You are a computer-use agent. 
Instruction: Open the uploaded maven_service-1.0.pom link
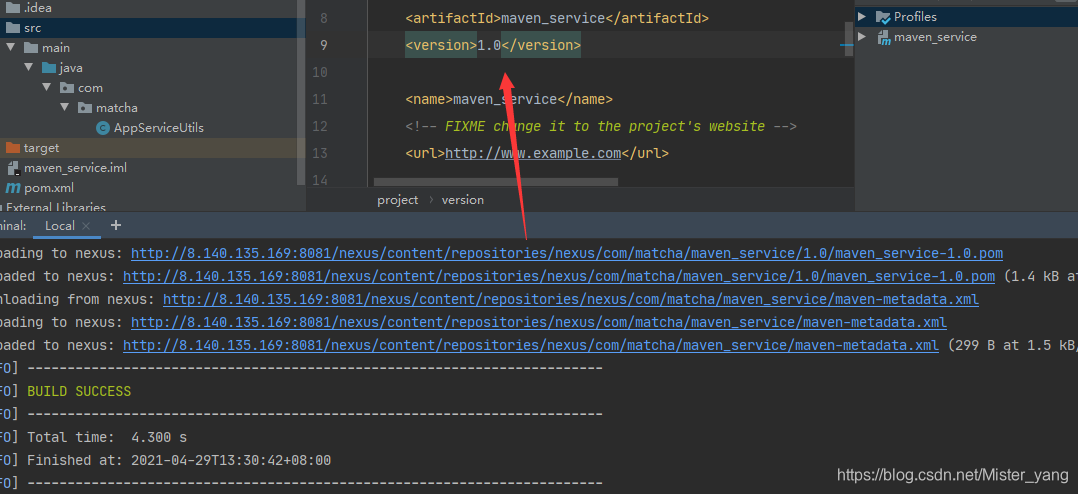[558, 277]
